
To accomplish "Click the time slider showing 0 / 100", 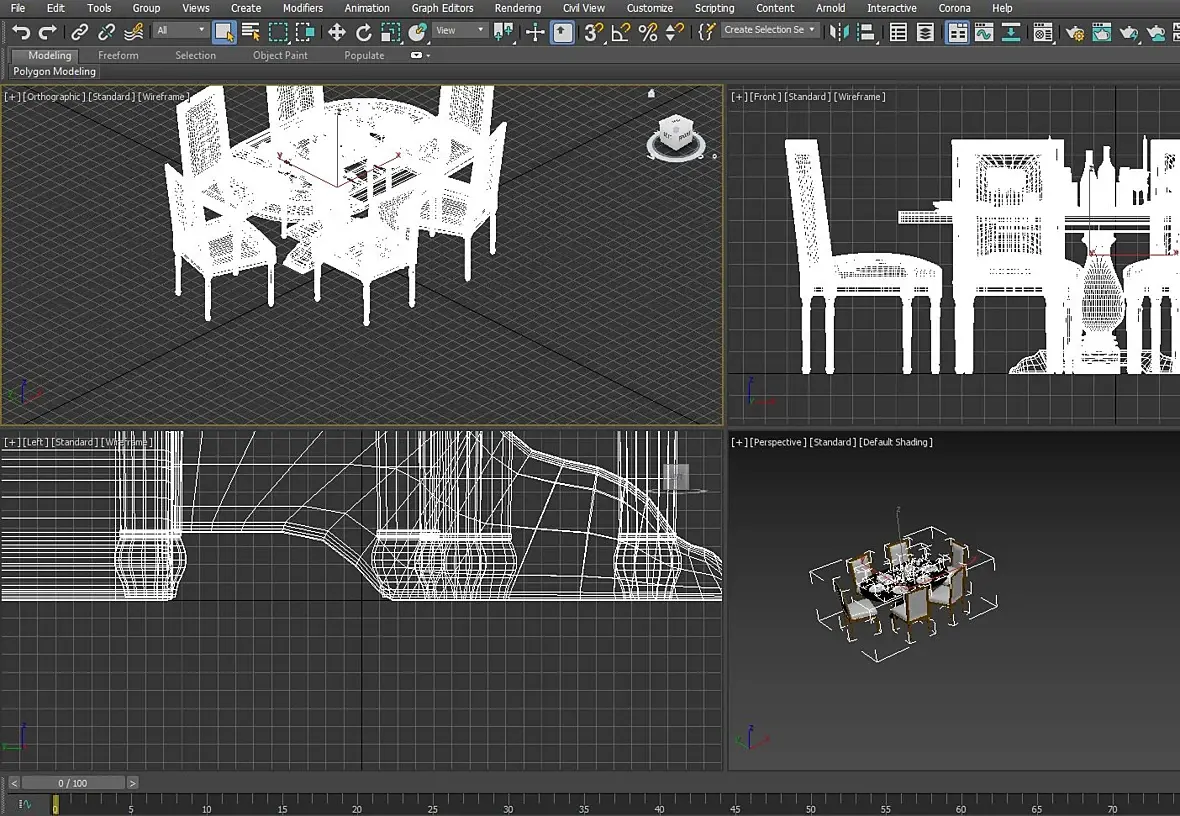I will (x=73, y=783).
